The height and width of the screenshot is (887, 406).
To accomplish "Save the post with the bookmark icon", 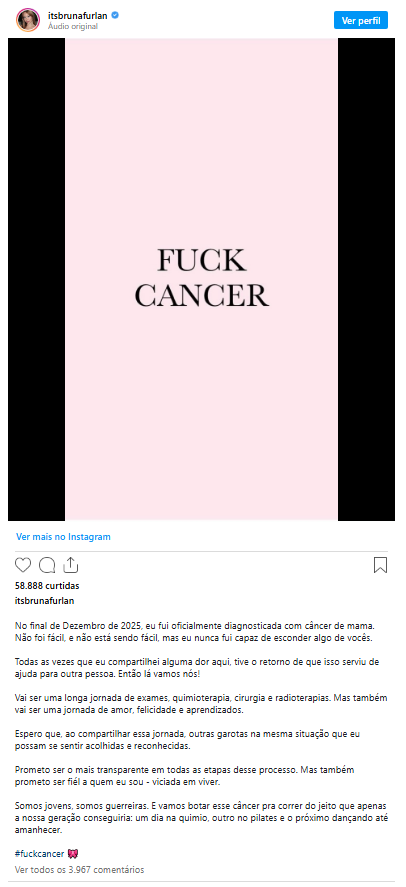I will click(x=381, y=565).
